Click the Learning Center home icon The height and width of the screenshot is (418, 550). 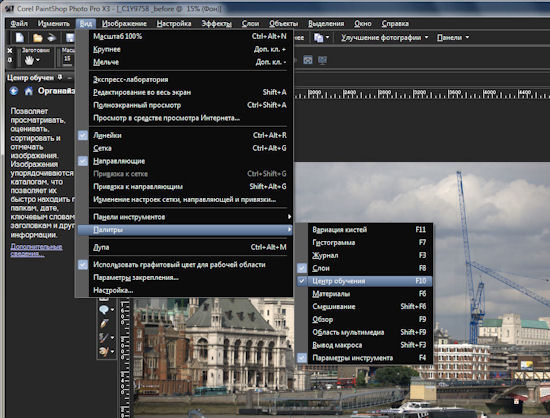point(29,91)
